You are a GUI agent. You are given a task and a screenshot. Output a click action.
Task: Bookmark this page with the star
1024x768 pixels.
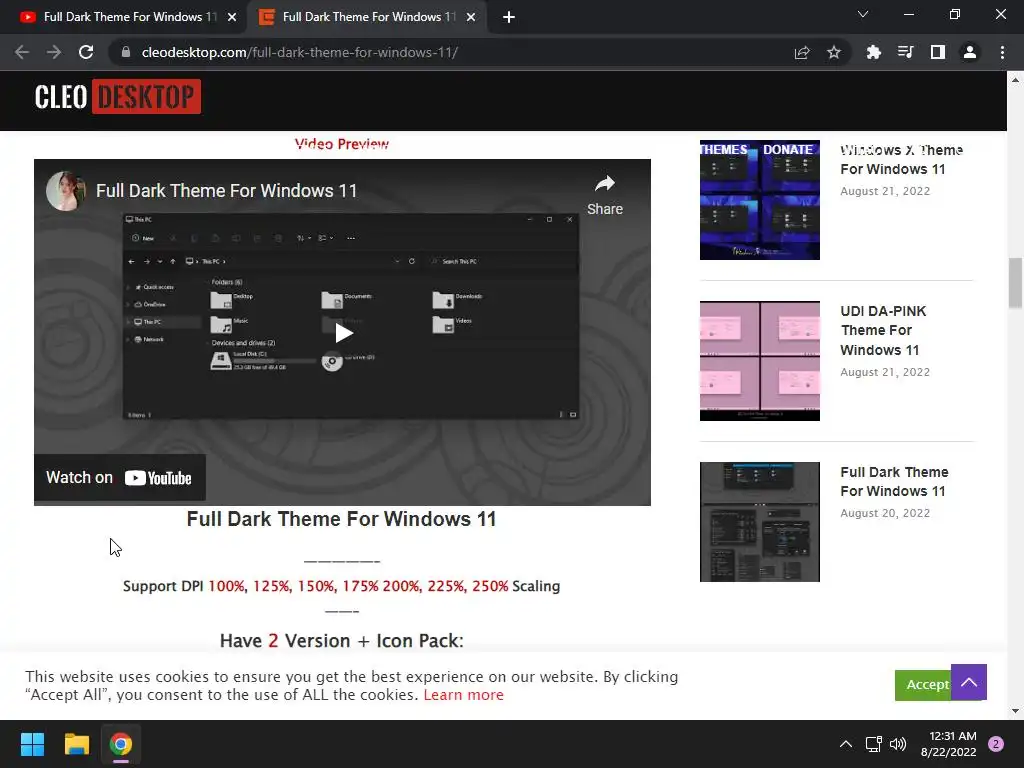(x=834, y=52)
